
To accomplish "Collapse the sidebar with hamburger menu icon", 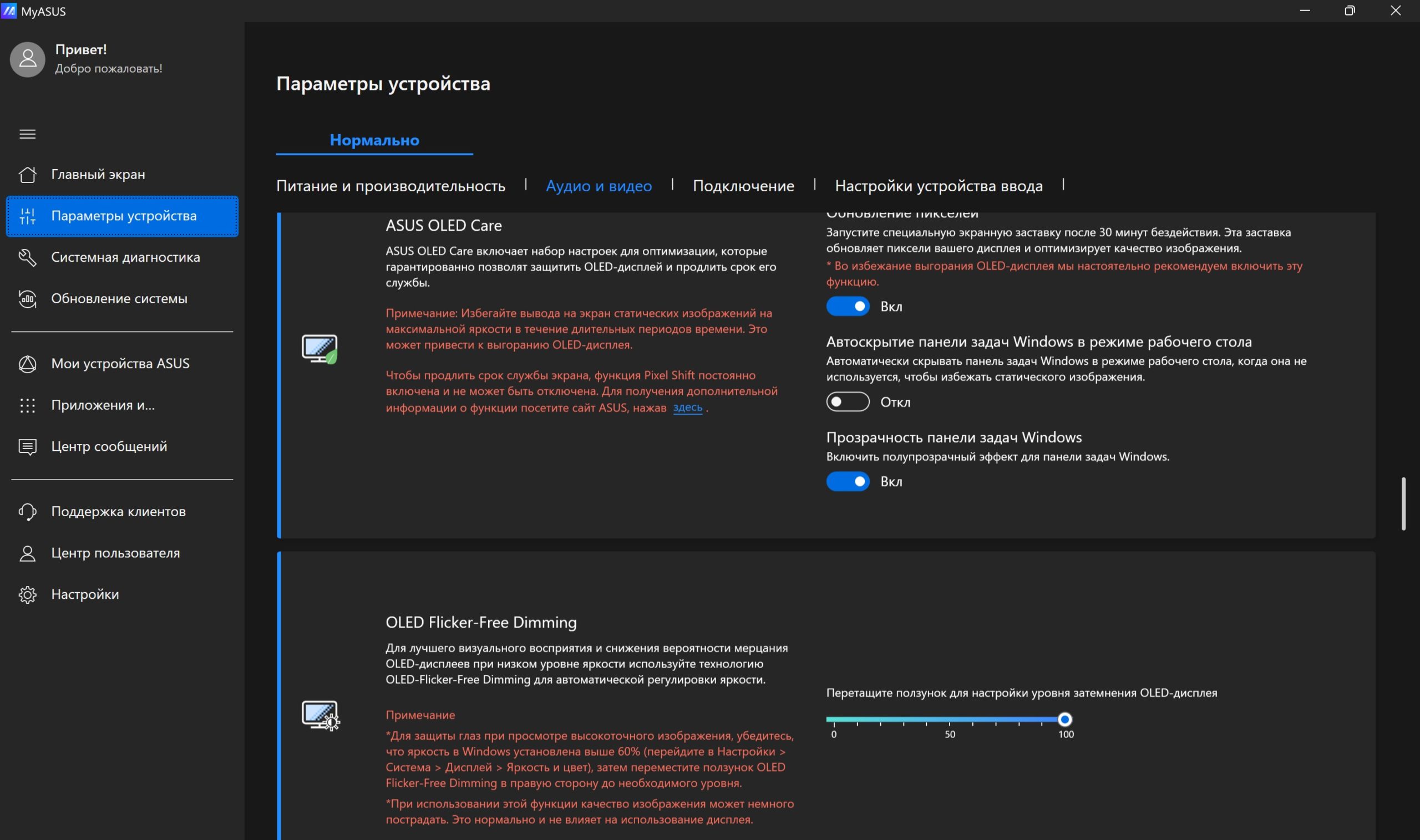I will 27,134.
